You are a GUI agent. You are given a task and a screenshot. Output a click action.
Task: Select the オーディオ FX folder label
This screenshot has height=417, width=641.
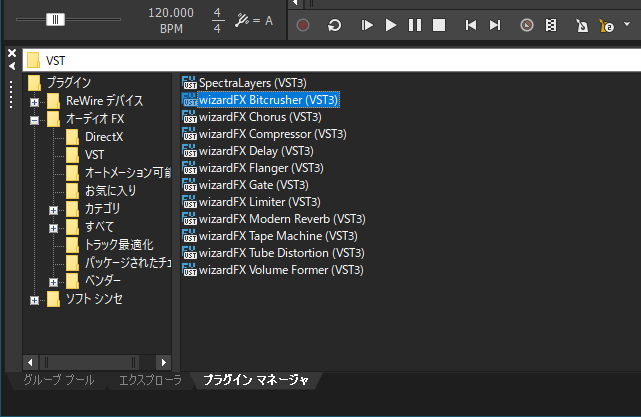(95, 119)
